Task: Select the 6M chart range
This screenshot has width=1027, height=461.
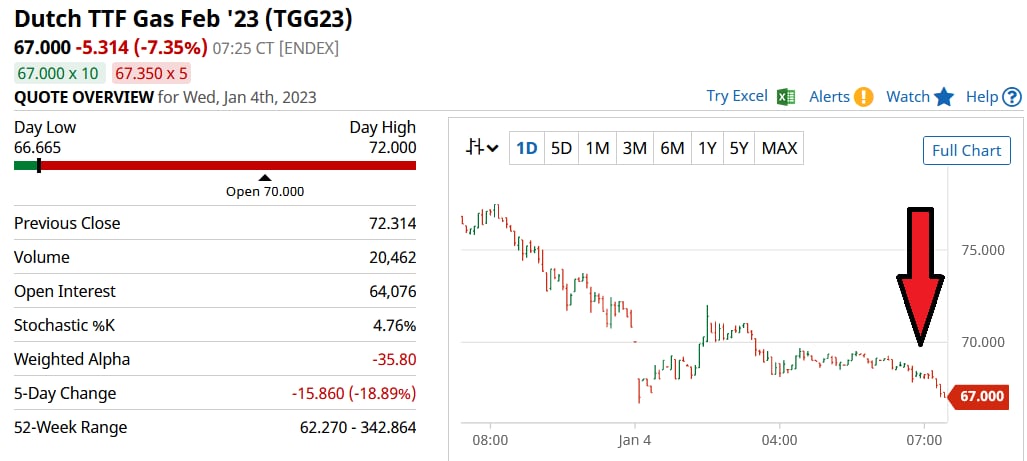Action: tap(672, 149)
